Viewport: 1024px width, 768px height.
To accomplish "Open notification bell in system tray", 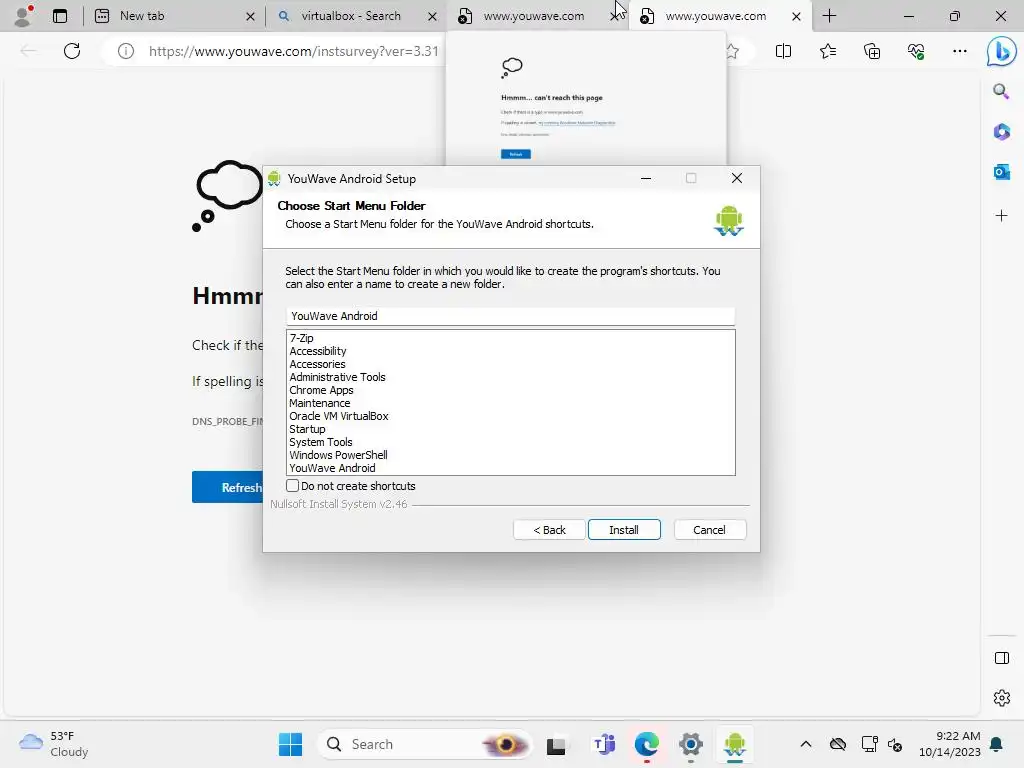I will [x=997, y=744].
